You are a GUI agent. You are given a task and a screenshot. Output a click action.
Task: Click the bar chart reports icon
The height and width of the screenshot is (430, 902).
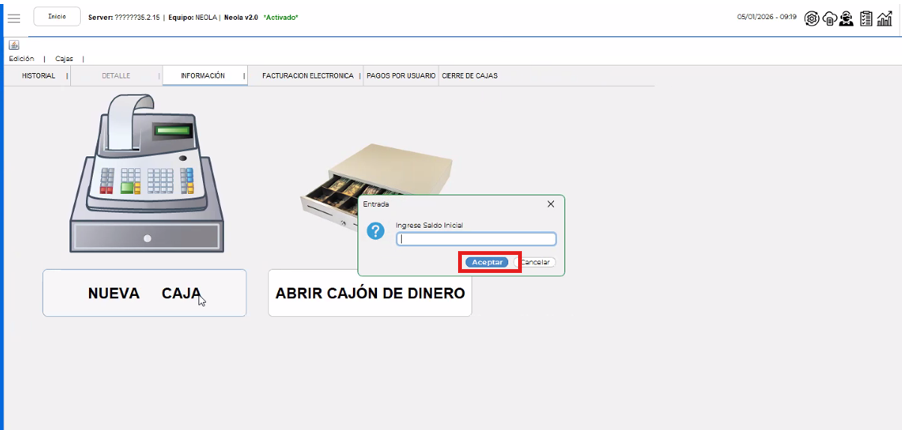(x=885, y=18)
